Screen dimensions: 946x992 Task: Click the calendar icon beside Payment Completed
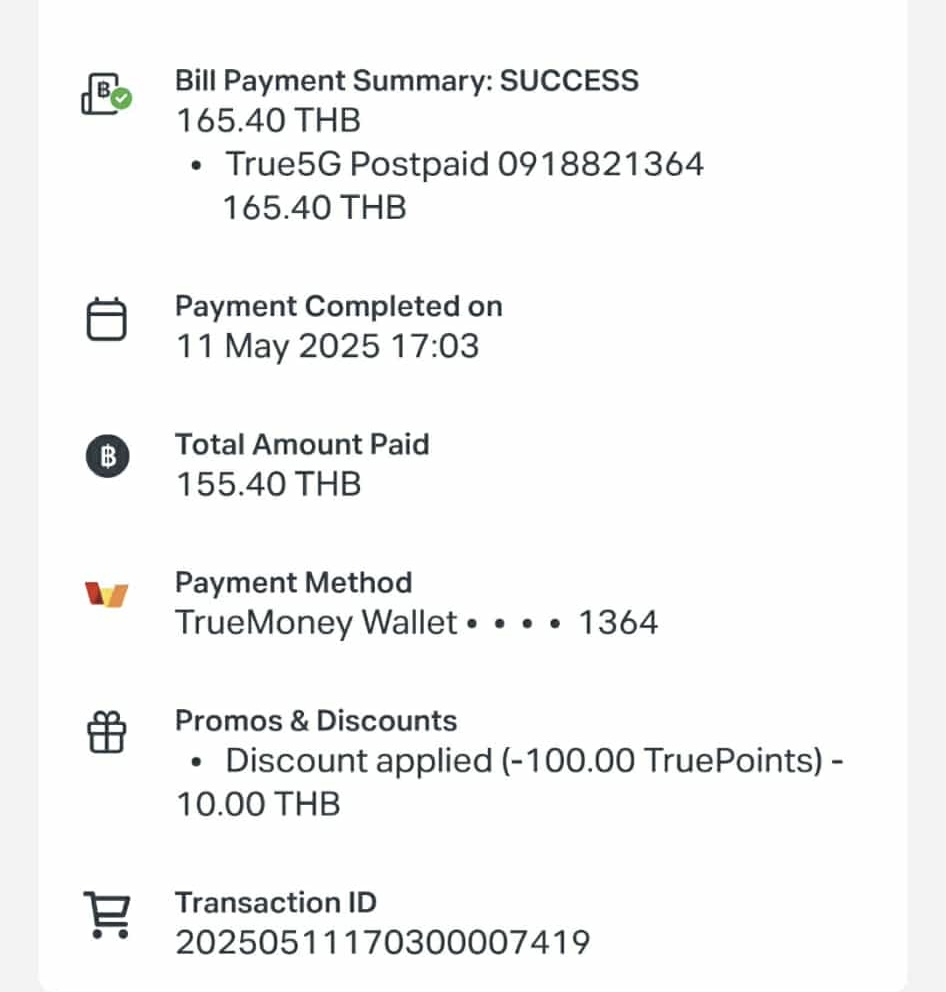click(106, 319)
